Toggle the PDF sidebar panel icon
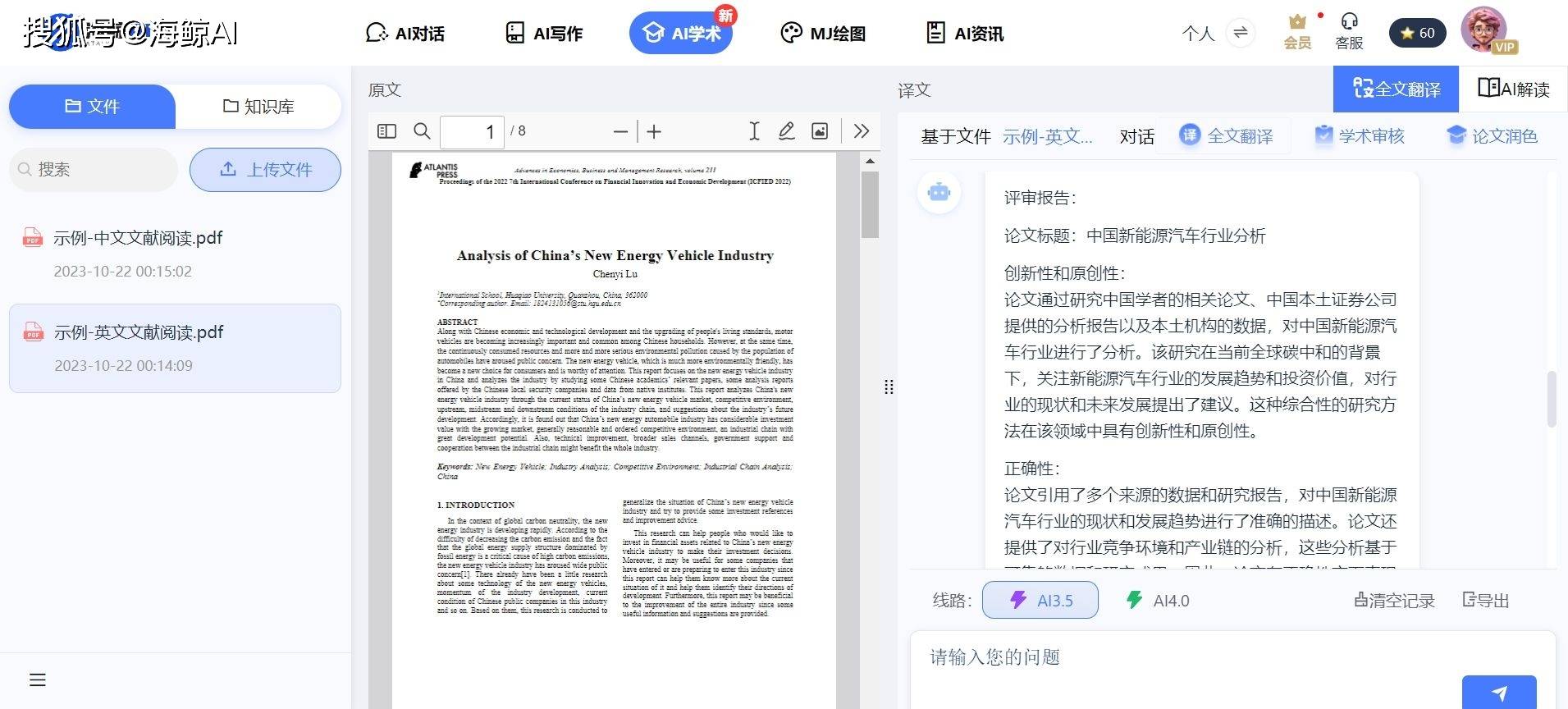Image resolution: width=1568 pixels, height=709 pixels. pyautogui.click(x=386, y=131)
